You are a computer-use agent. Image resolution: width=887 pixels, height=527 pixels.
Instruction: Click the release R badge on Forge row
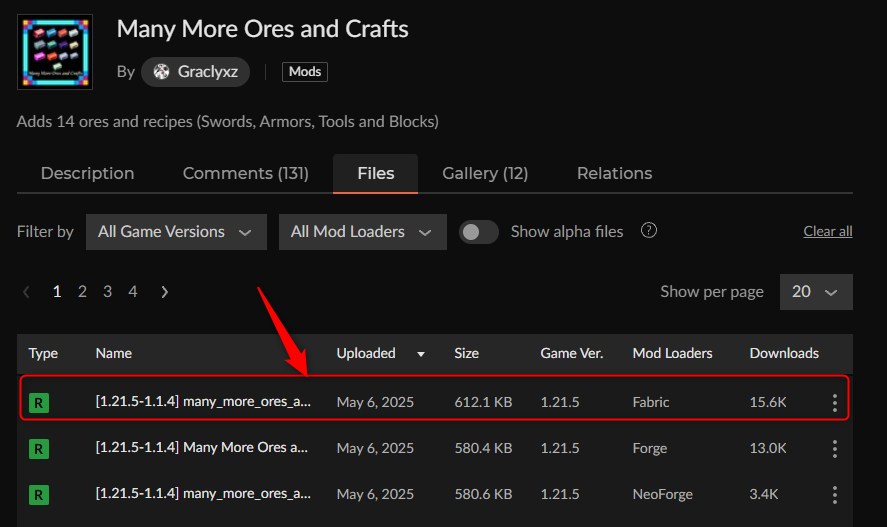point(39,449)
